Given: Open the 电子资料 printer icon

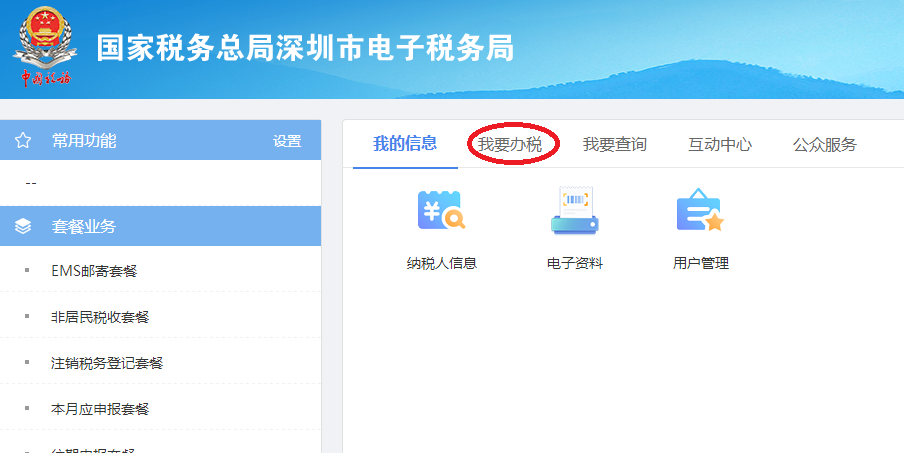Looking at the screenshot, I should pos(575,210).
